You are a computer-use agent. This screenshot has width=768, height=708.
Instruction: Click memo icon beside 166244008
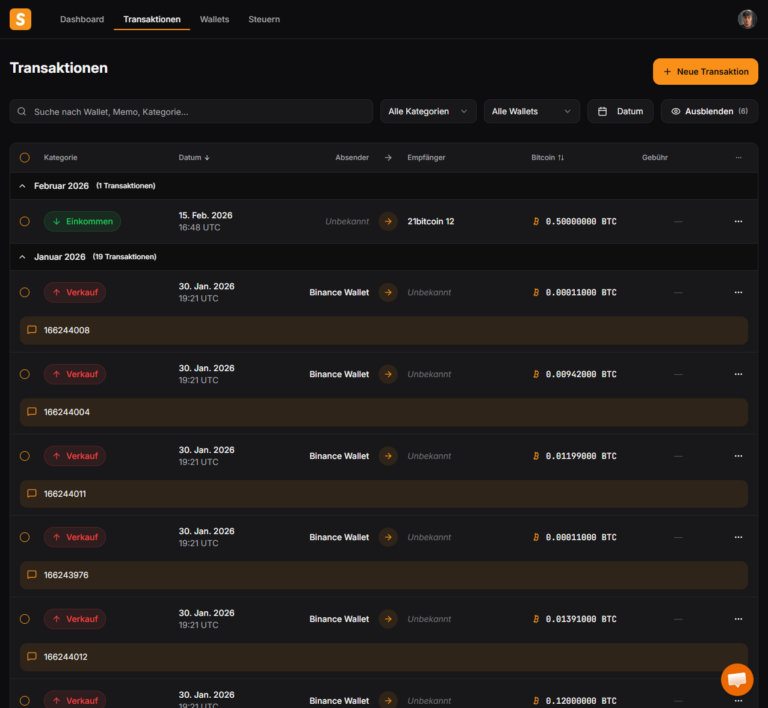(x=32, y=330)
